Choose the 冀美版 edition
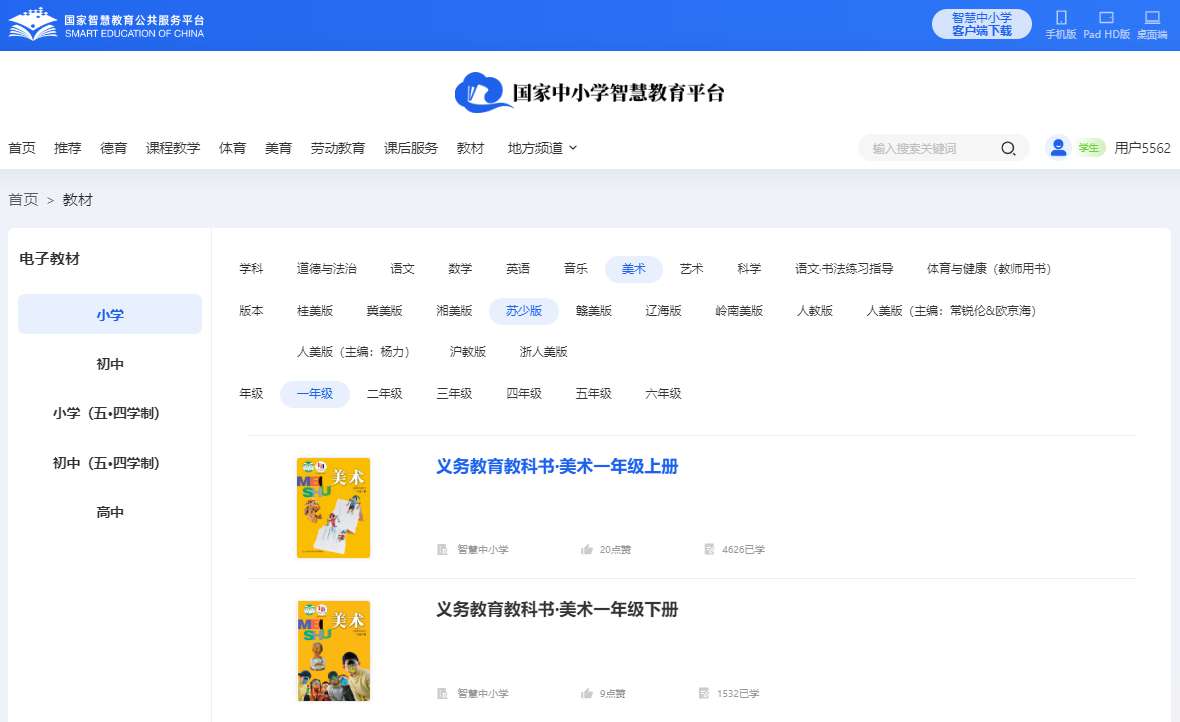 pos(385,311)
